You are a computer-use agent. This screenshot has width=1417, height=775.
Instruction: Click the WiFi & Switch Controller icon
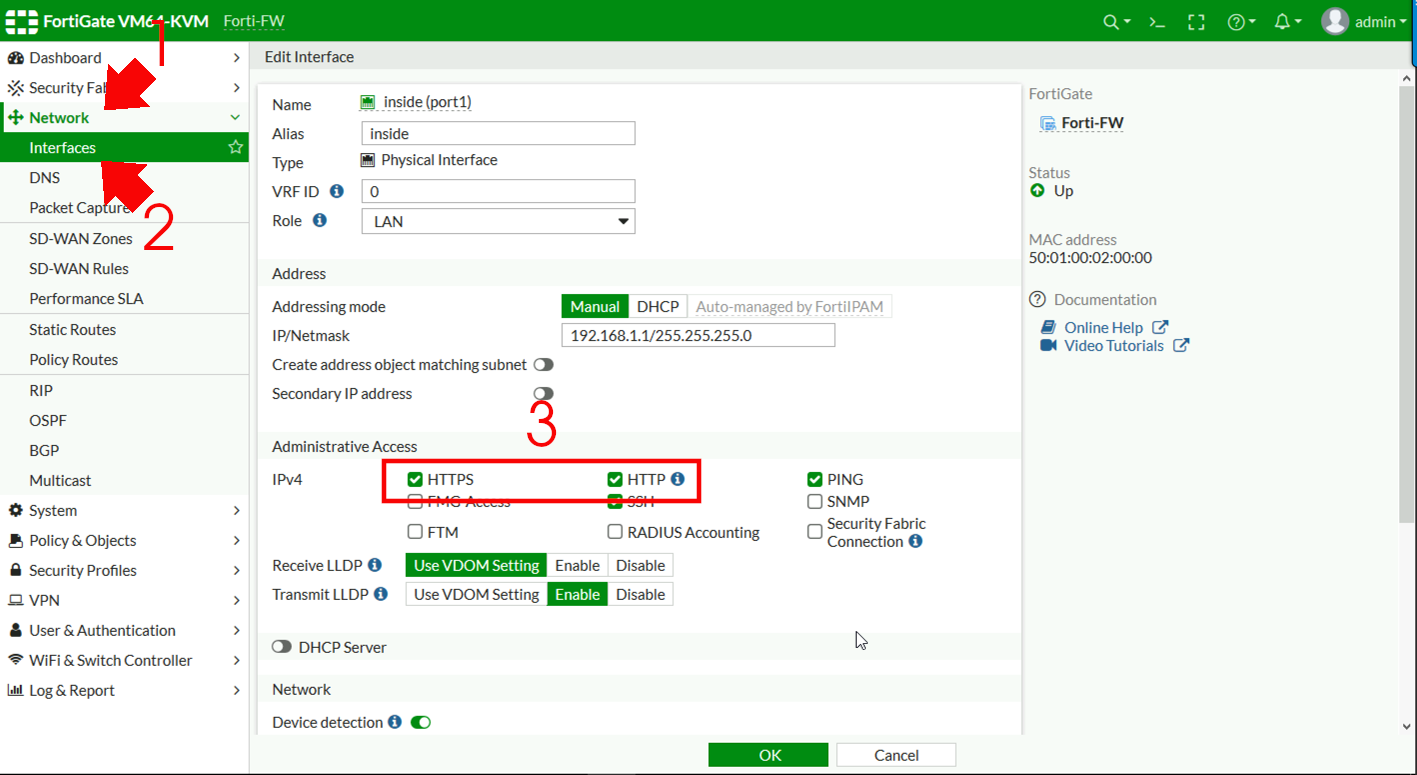pos(15,660)
